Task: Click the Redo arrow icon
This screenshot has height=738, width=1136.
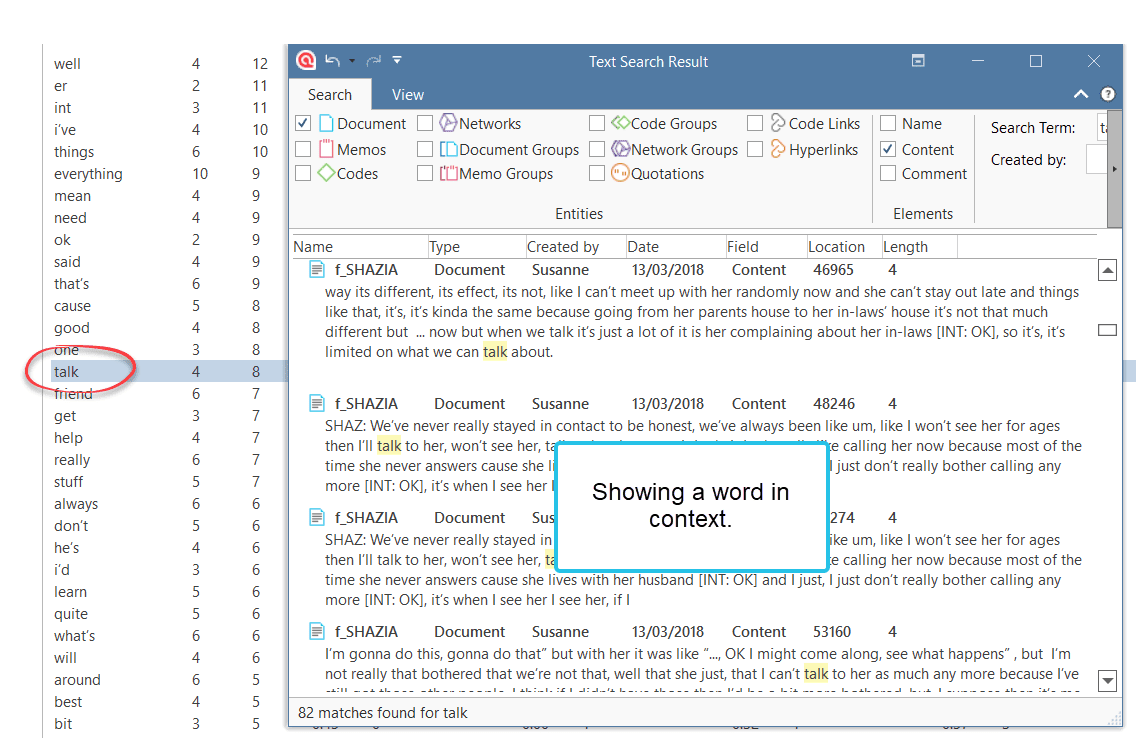Action: point(374,61)
